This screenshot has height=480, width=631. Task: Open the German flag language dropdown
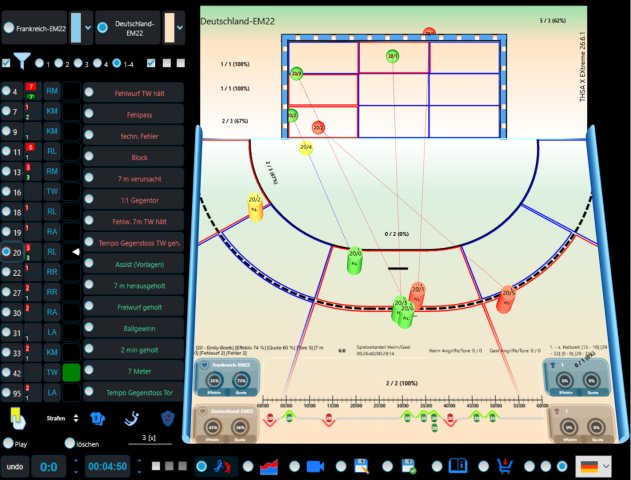coord(594,466)
